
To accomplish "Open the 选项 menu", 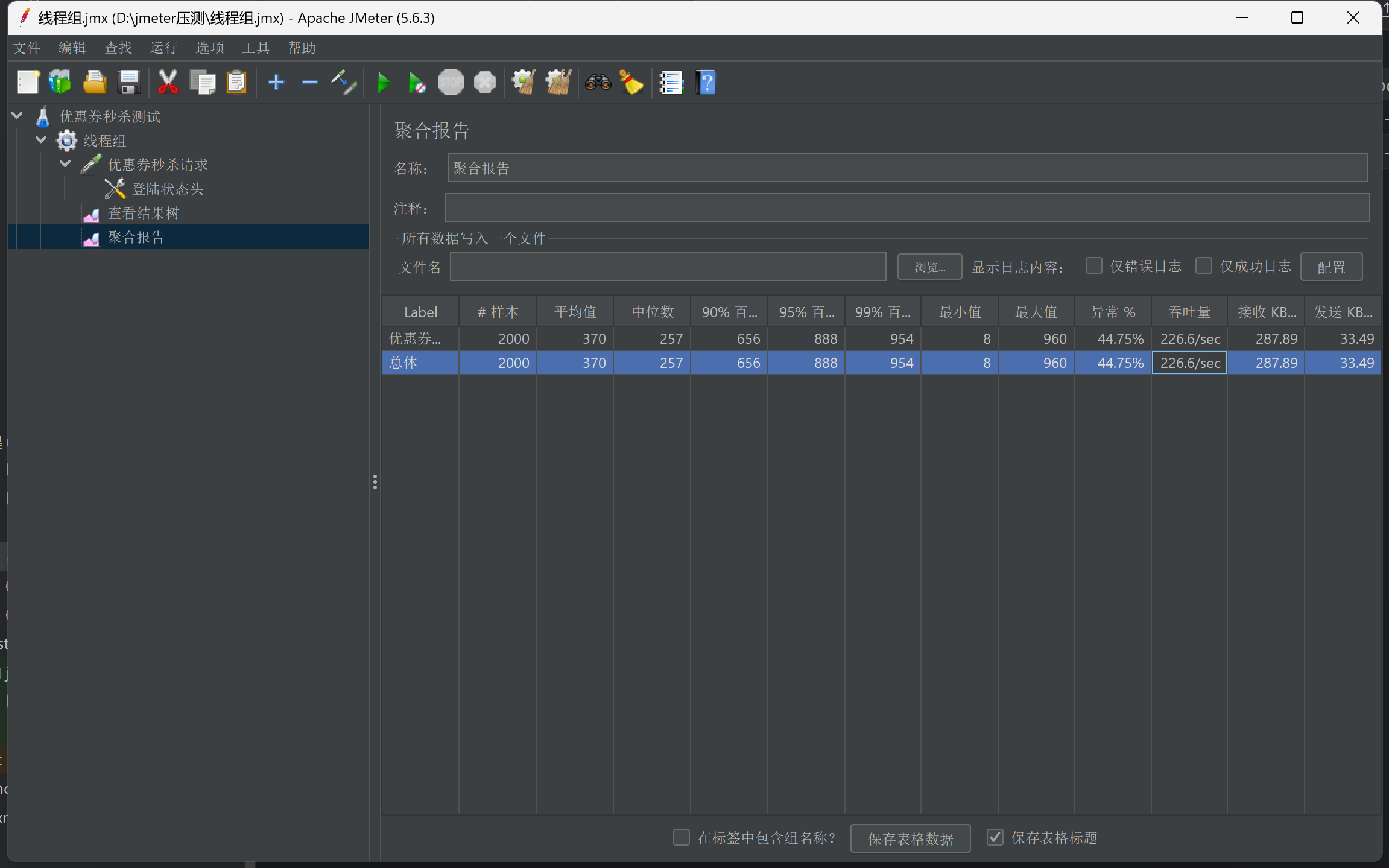I will pyautogui.click(x=209, y=48).
